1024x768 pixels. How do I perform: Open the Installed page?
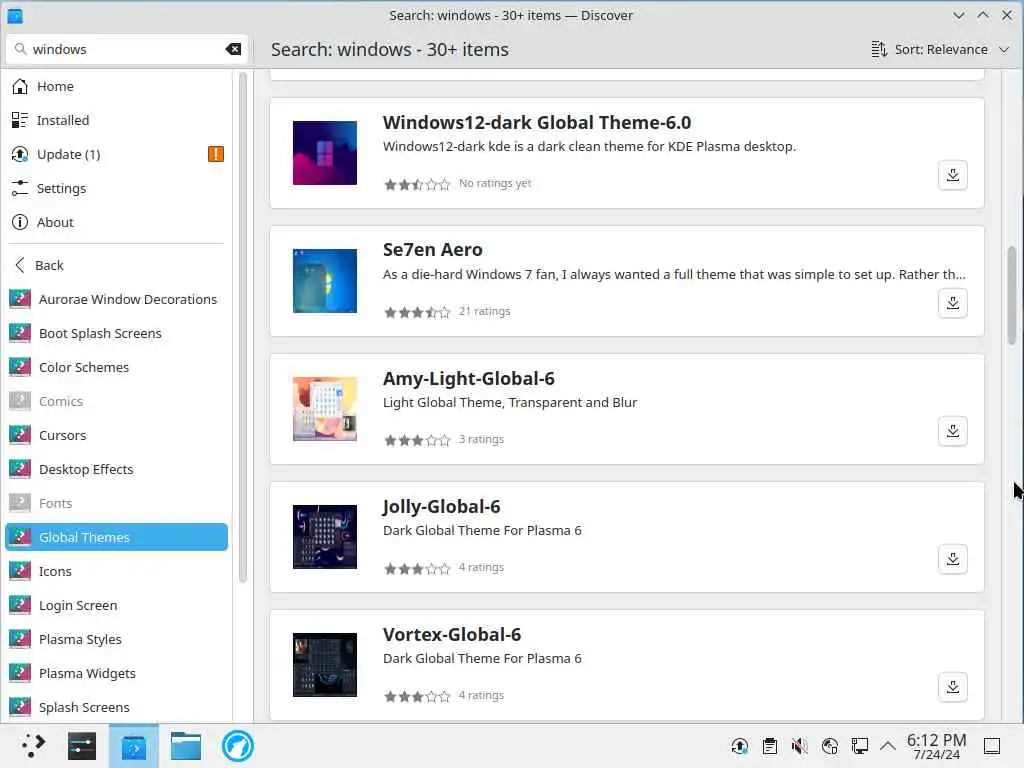tap(116, 120)
